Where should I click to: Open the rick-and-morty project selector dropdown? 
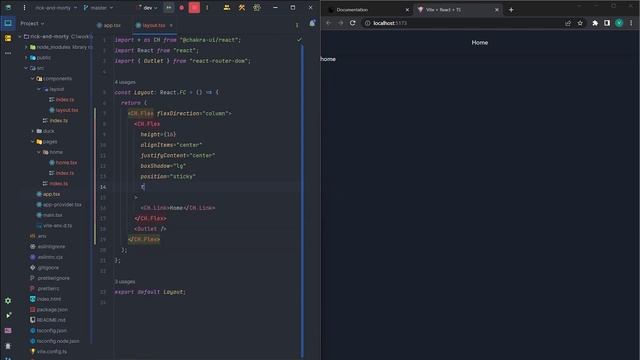pos(56,8)
